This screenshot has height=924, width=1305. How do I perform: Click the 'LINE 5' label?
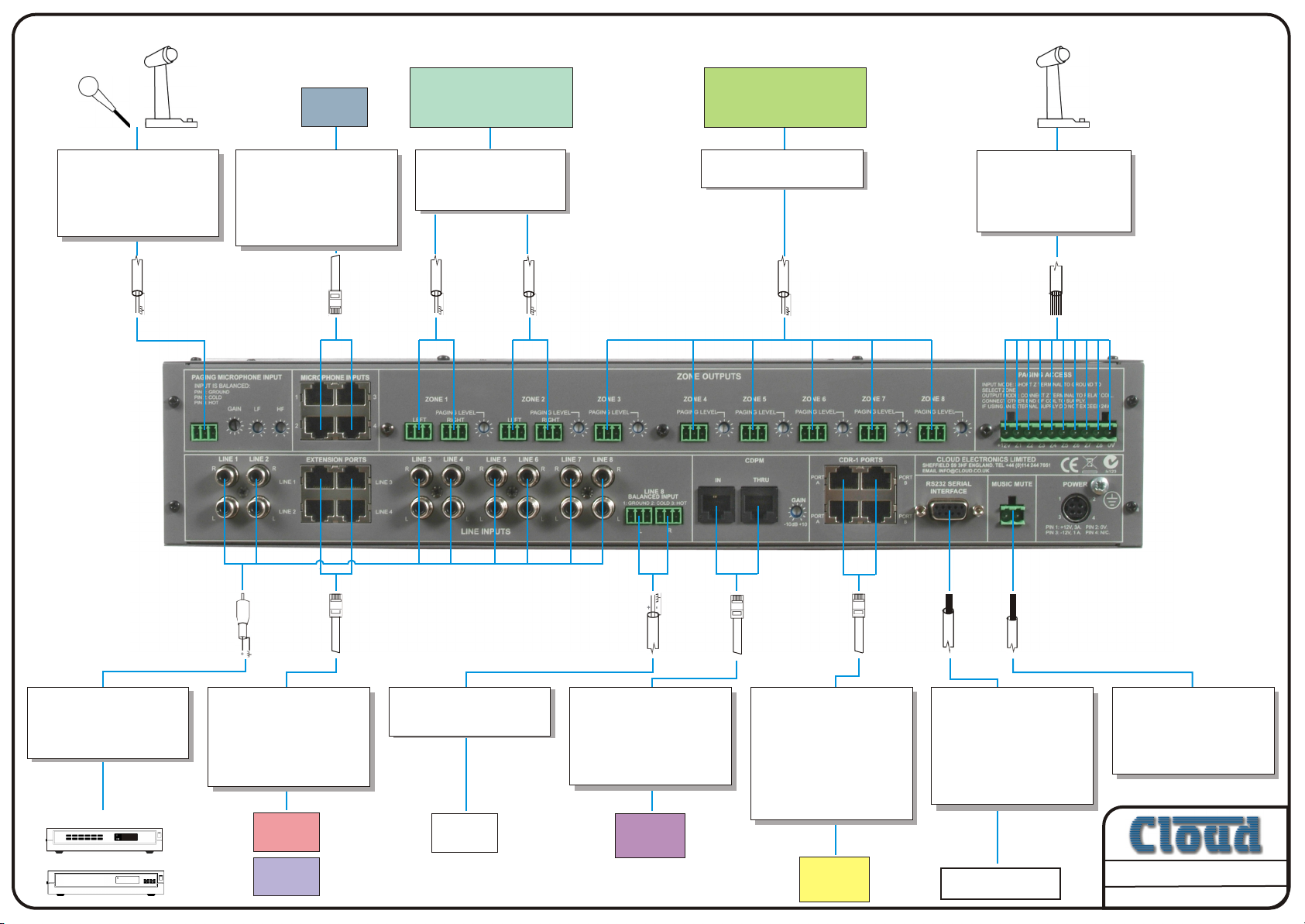coord(496,459)
